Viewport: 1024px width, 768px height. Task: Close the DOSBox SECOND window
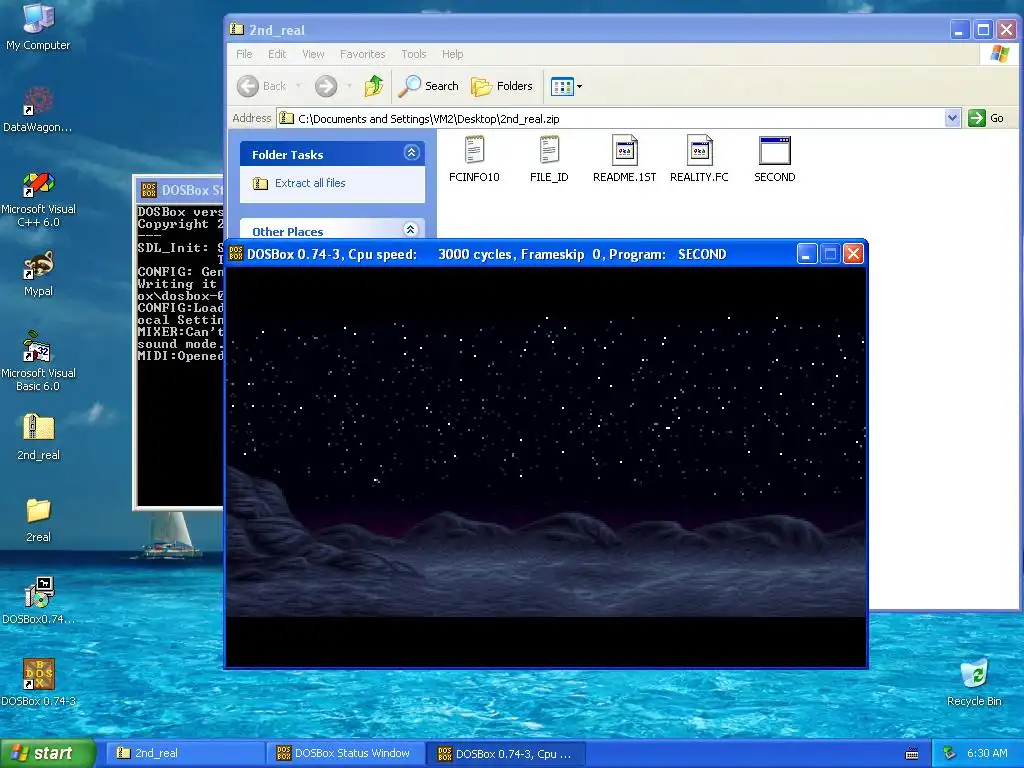(853, 253)
